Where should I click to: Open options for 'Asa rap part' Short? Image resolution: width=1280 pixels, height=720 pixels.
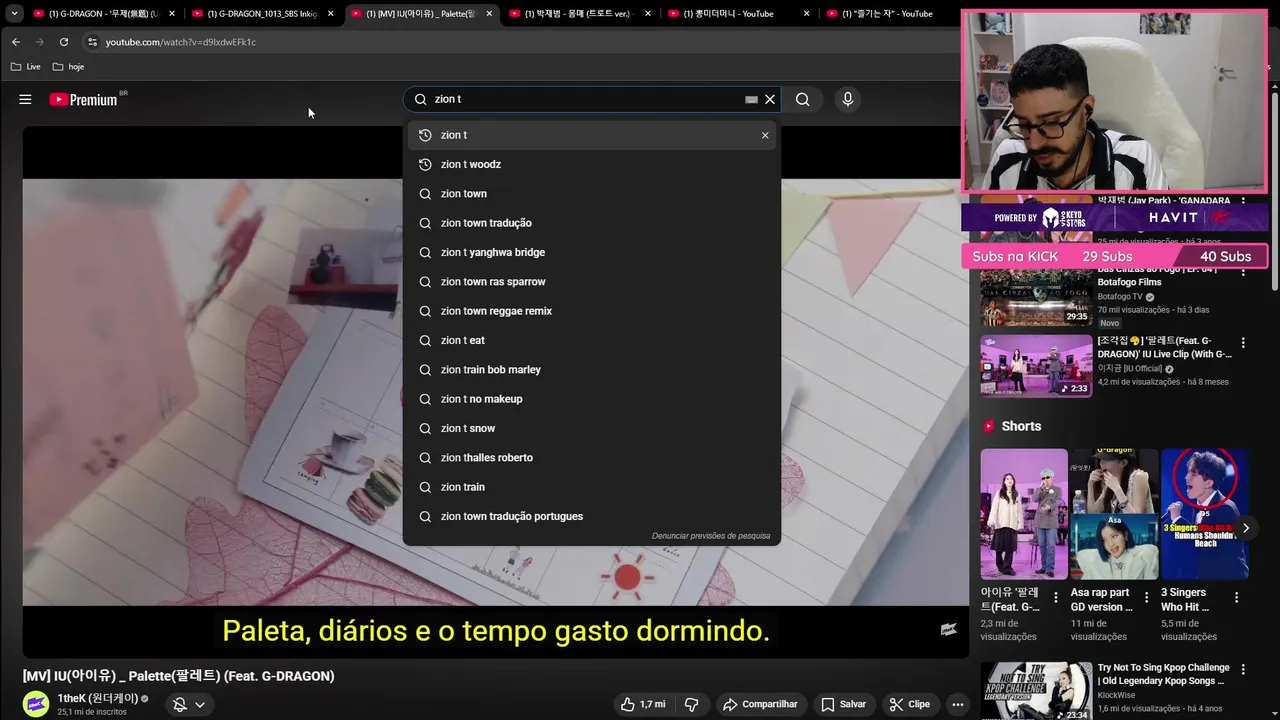pos(1146,597)
